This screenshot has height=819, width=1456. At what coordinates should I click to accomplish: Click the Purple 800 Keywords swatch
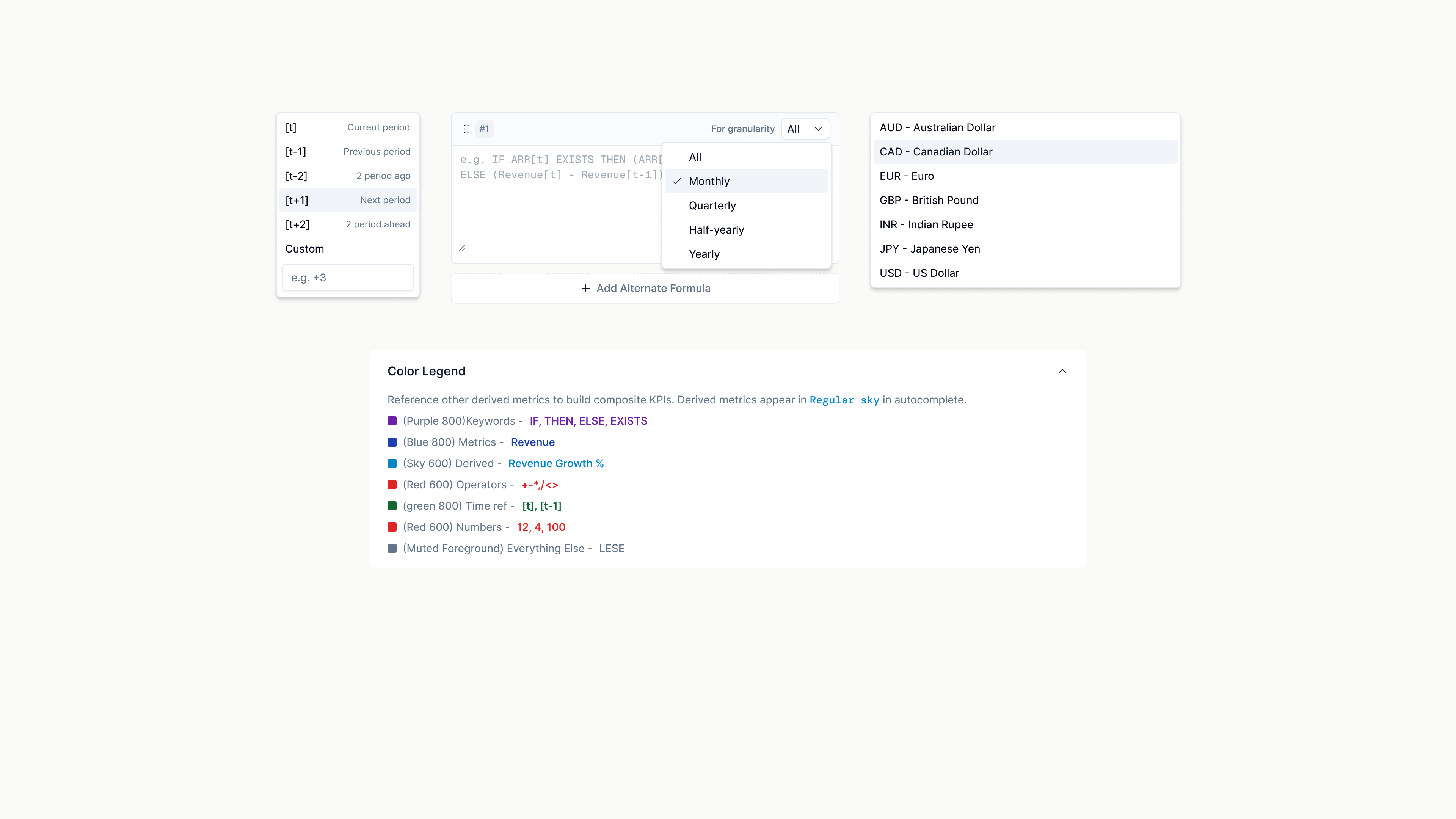[392, 421]
